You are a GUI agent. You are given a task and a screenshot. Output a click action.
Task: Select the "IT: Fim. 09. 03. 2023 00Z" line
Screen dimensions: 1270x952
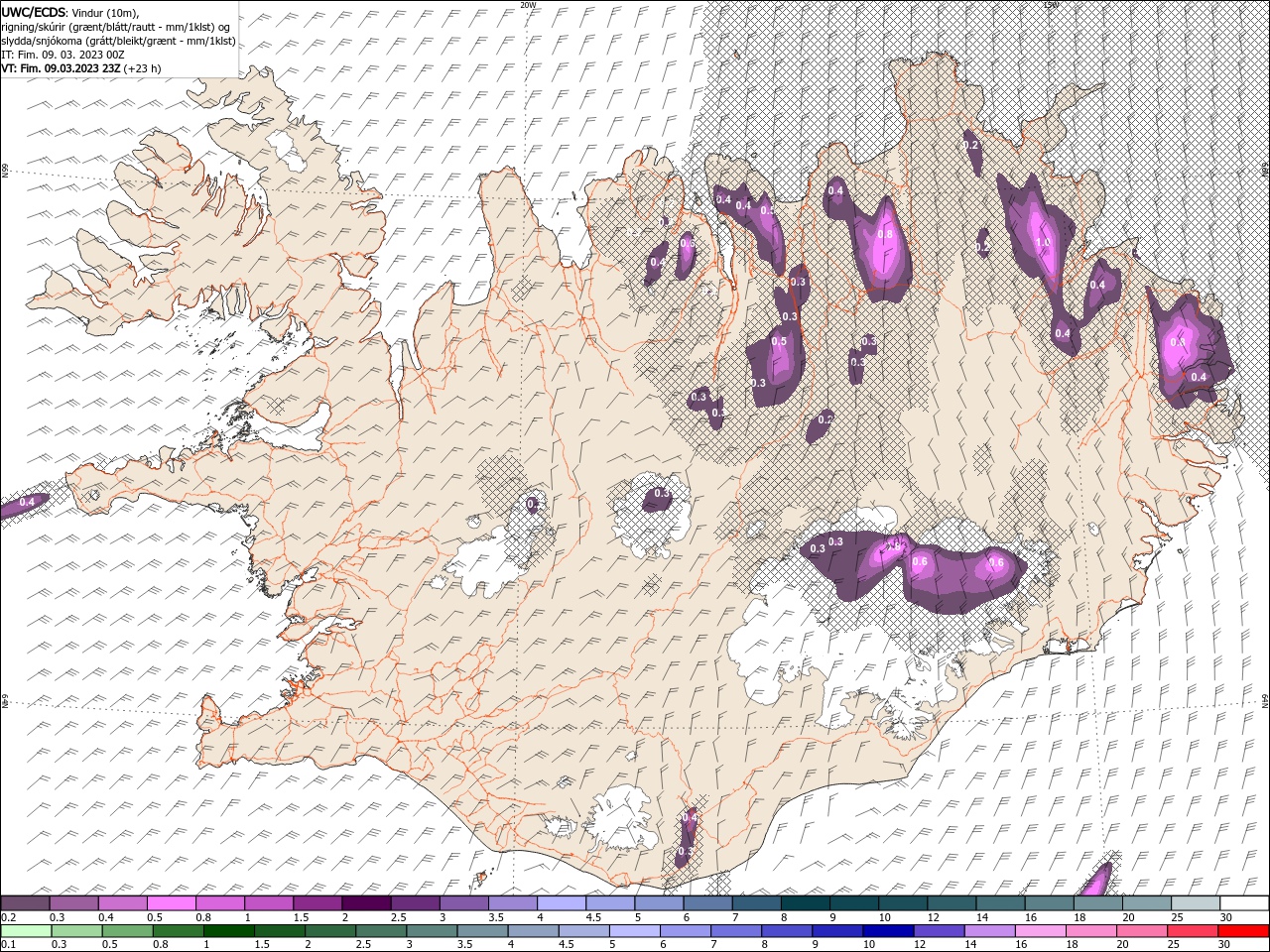[x=63, y=54]
